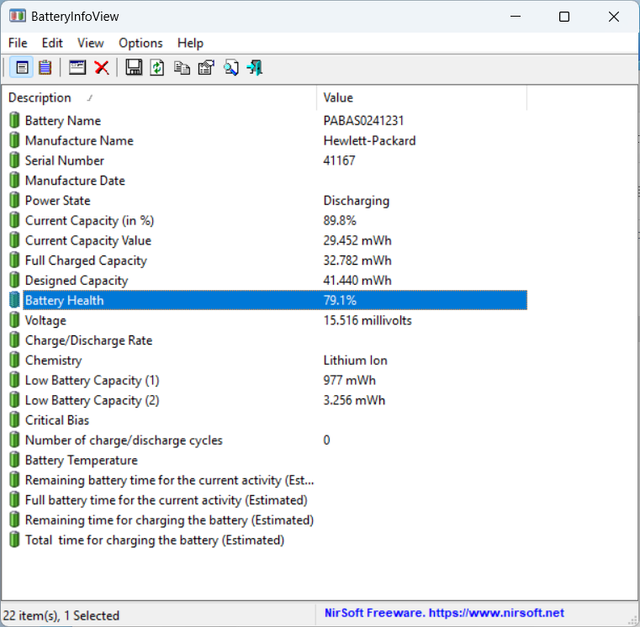640x627 pixels.
Task: Click the red X delete icon
Action: (102, 67)
